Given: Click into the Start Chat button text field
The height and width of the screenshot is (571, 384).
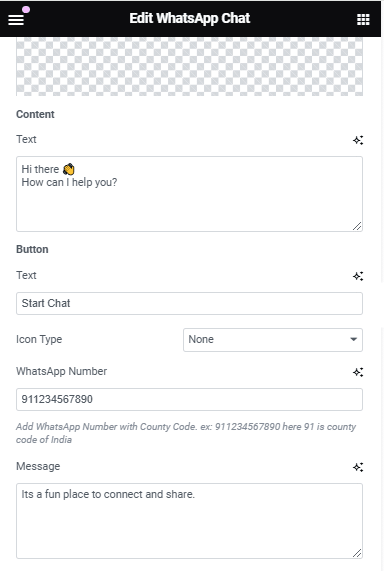Looking at the screenshot, I should click(189, 303).
